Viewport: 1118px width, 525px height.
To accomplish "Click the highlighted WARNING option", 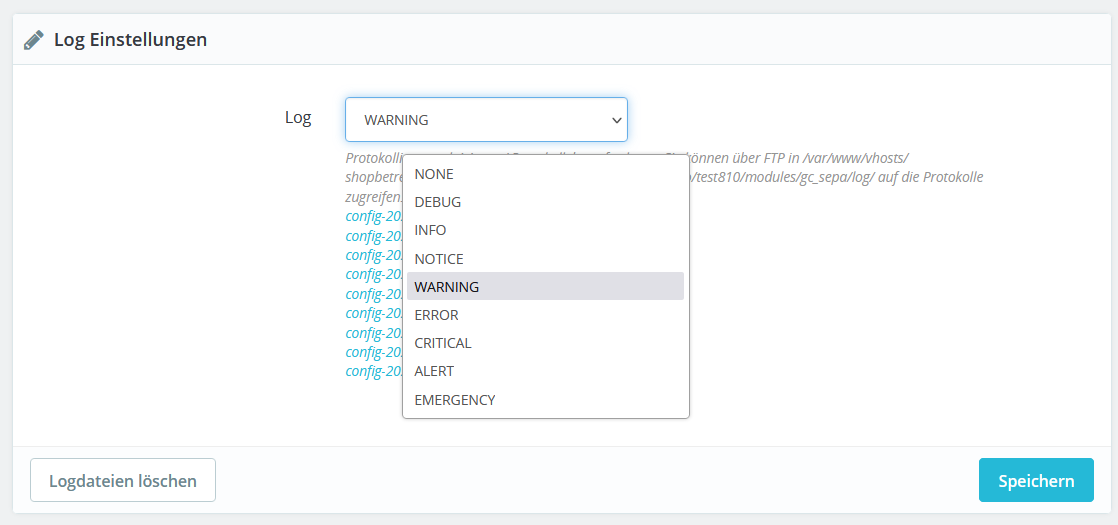I will pyautogui.click(x=447, y=287).
